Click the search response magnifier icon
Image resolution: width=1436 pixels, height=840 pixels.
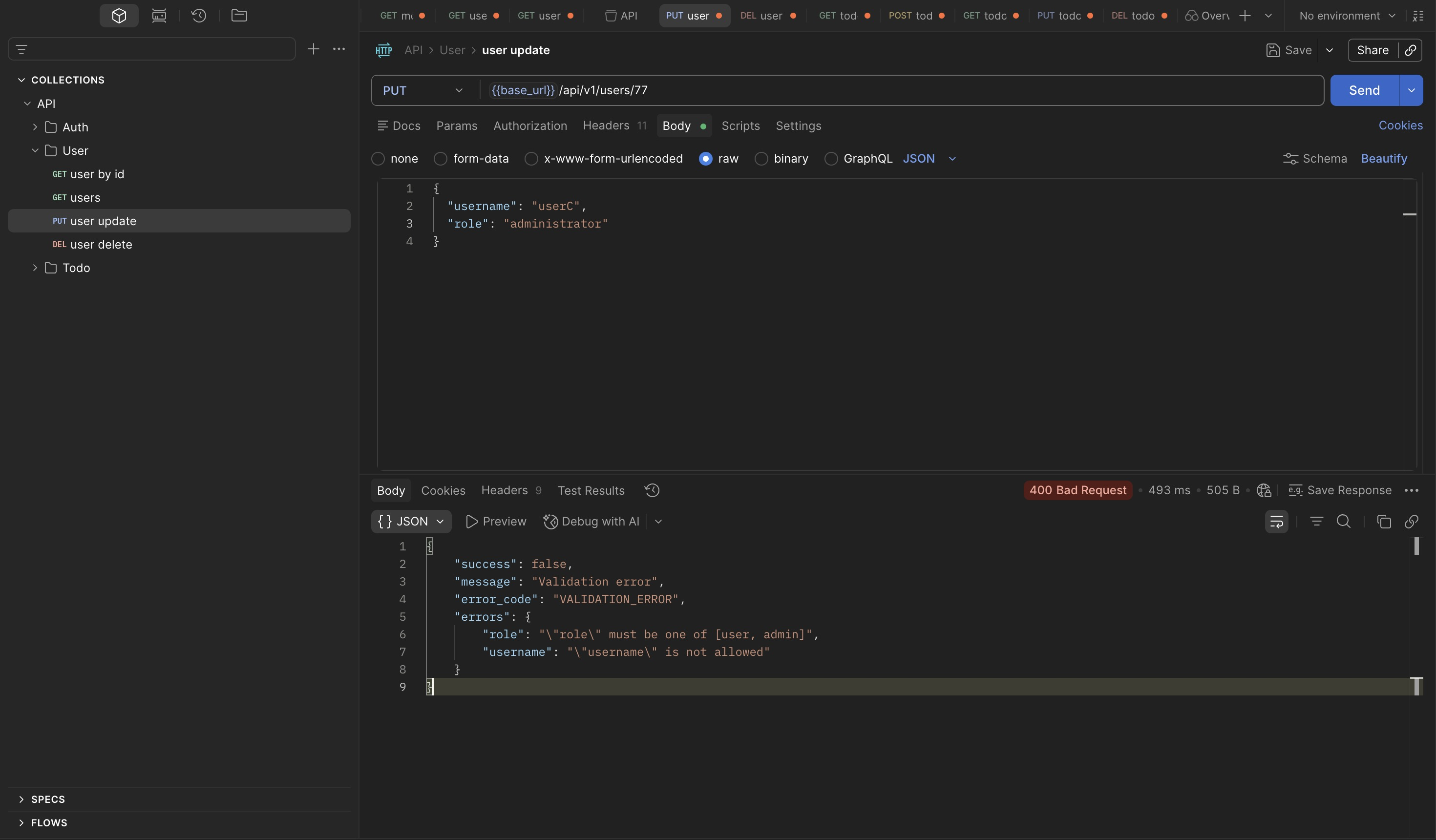[x=1344, y=522]
